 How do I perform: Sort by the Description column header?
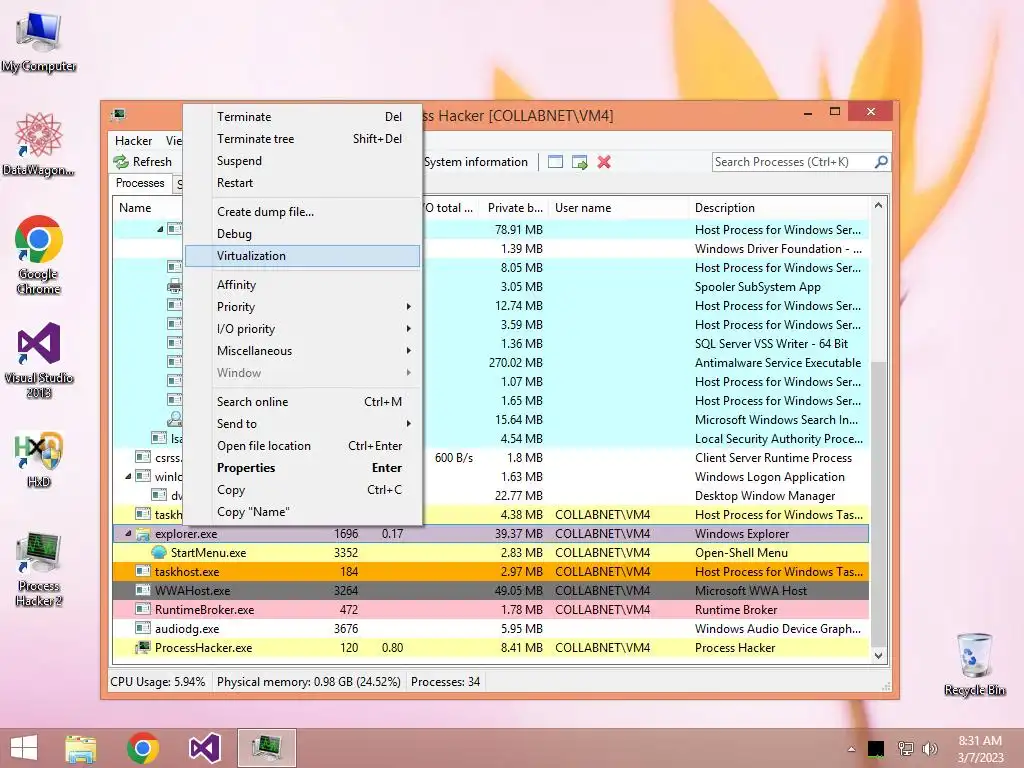coord(779,208)
